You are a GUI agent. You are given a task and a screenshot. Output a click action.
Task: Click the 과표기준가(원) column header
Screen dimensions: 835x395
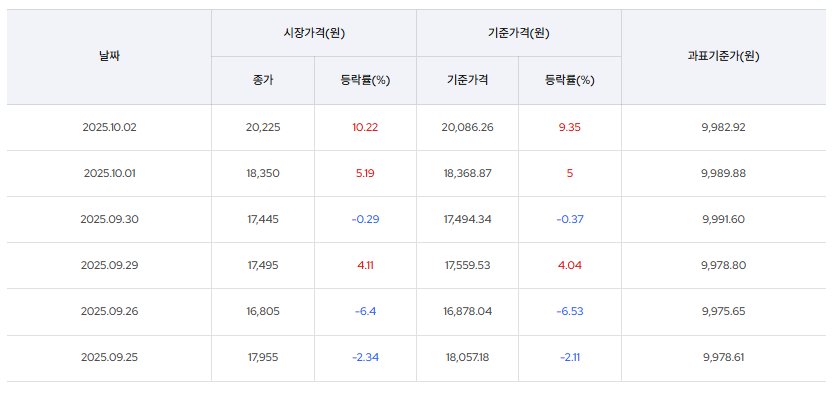pyautogui.click(x=724, y=56)
